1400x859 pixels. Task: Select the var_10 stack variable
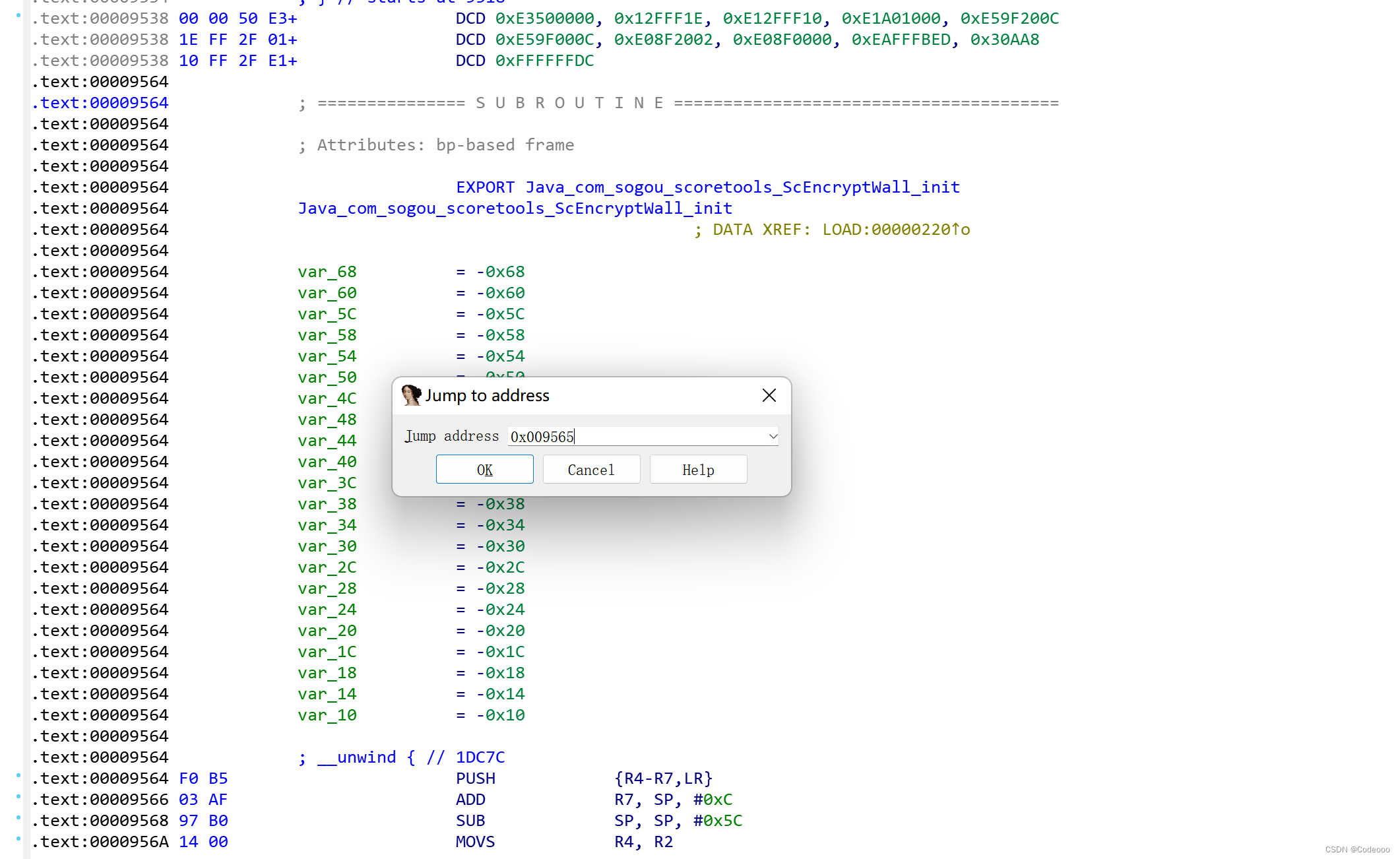327,715
